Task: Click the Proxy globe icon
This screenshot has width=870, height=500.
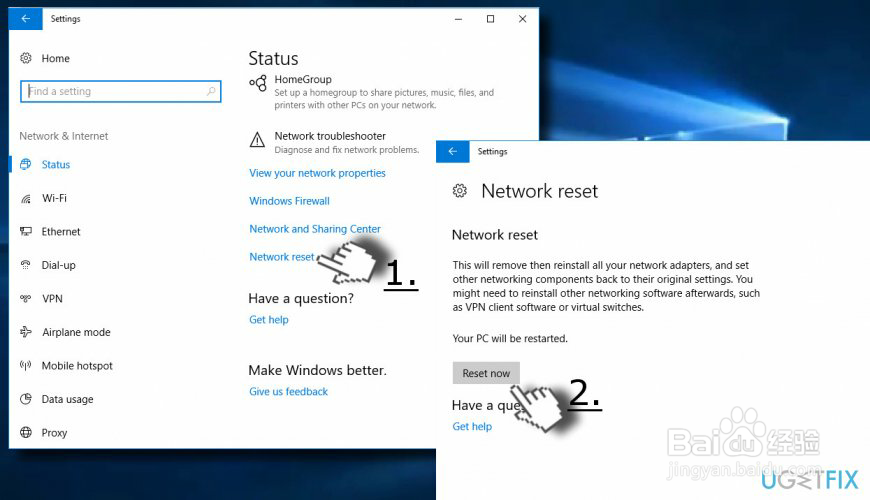Action: coord(26,432)
